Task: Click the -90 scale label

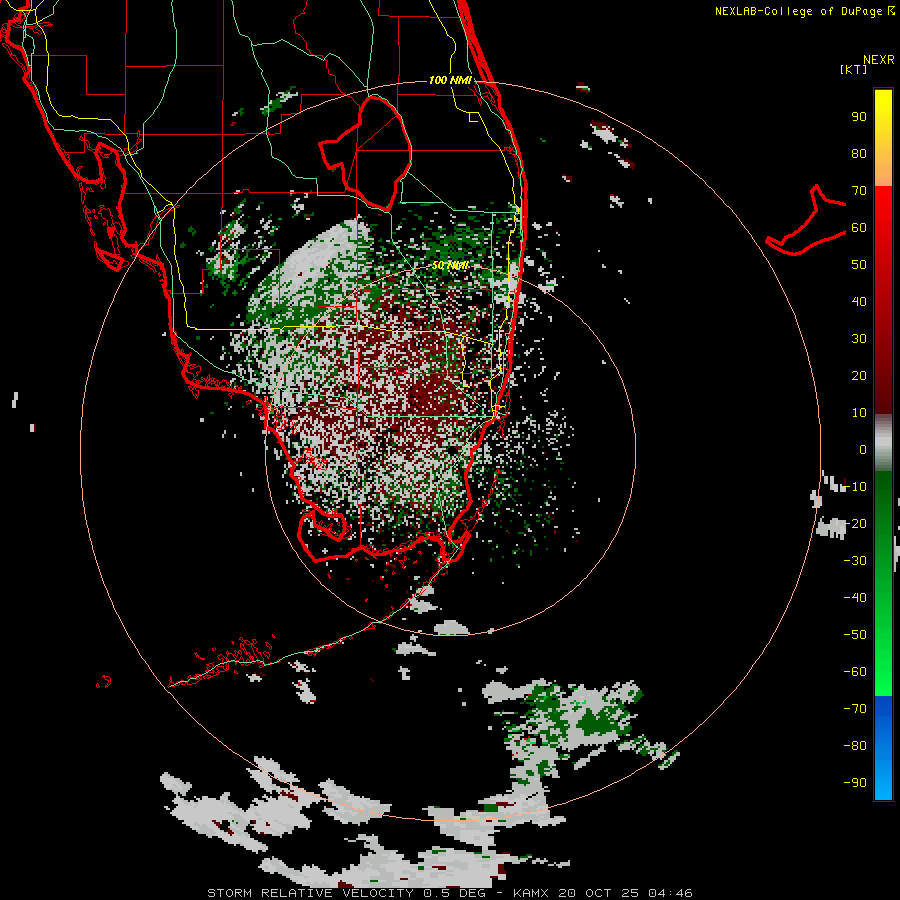Action: click(855, 782)
